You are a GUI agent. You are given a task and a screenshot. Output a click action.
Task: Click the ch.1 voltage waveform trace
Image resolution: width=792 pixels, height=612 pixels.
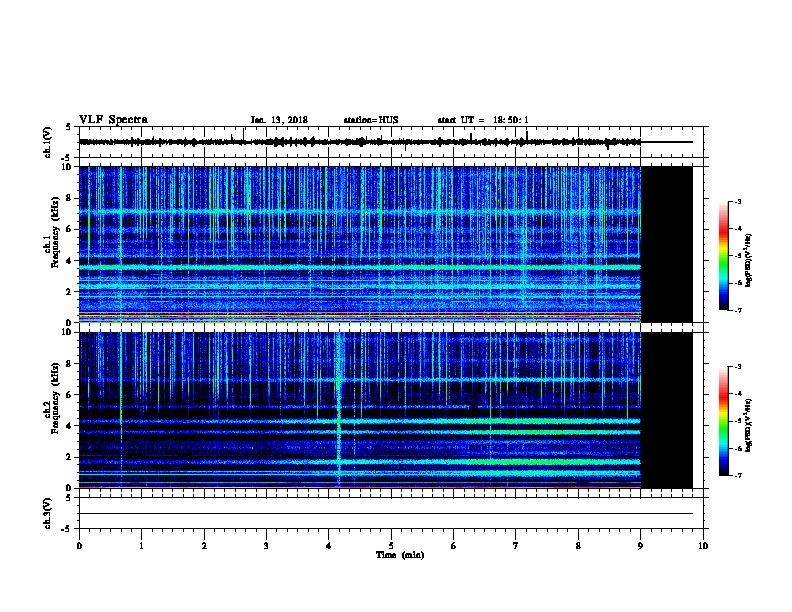point(360,142)
